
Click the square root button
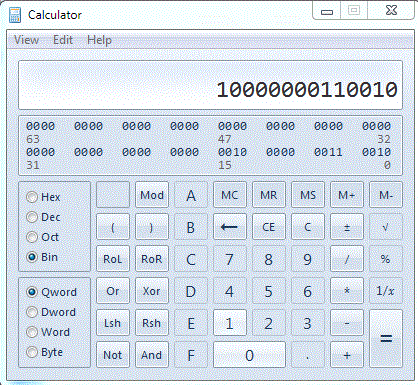(386, 227)
